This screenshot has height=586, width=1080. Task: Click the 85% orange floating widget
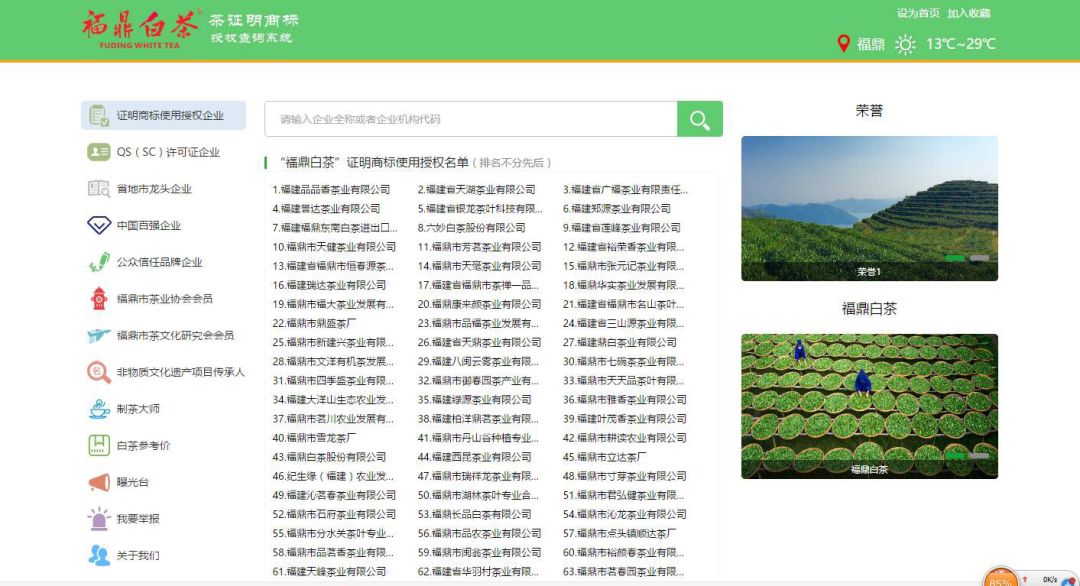click(1001, 577)
